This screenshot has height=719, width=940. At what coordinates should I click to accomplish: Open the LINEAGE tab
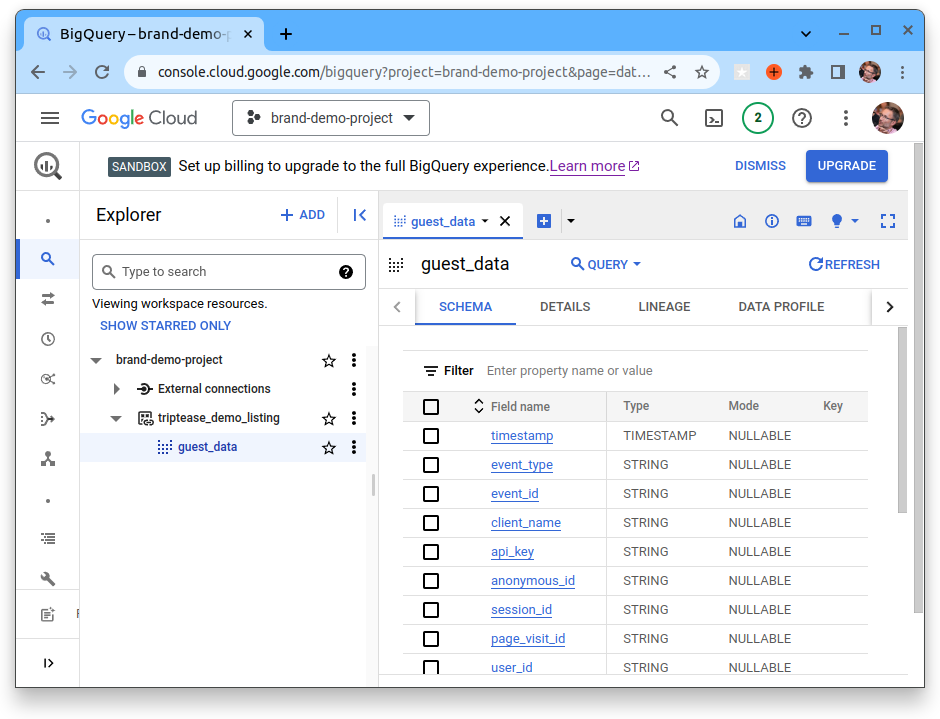(664, 307)
